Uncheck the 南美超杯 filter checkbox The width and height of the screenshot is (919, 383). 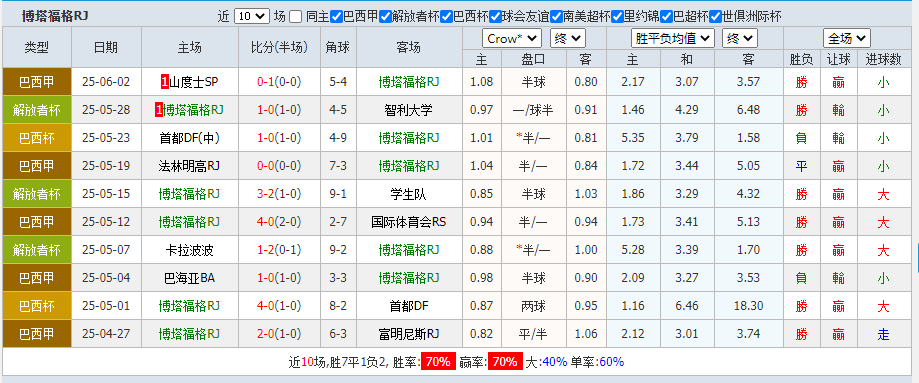click(x=556, y=16)
